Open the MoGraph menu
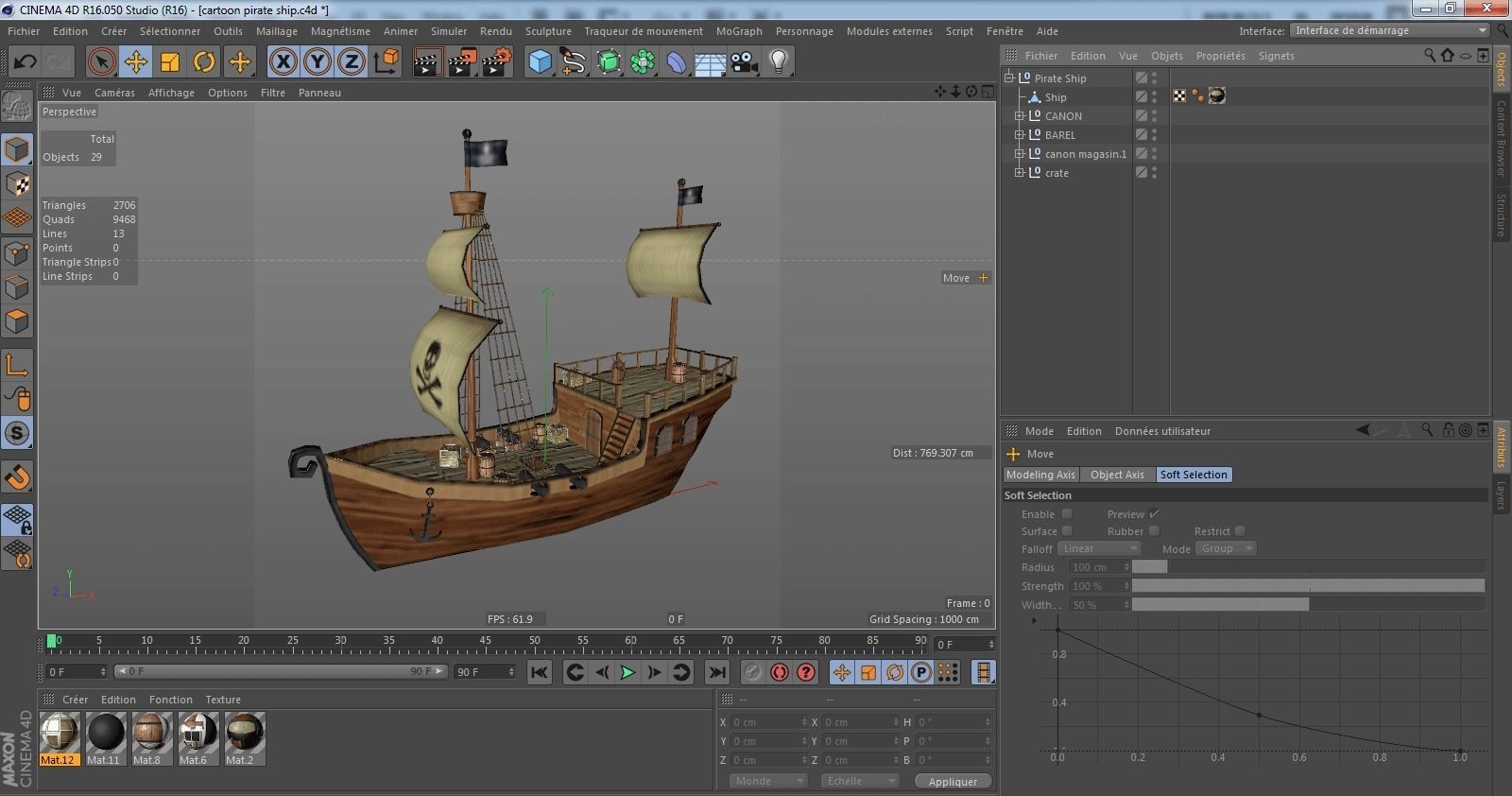The height and width of the screenshot is (796, 1512). pos(738,31)
